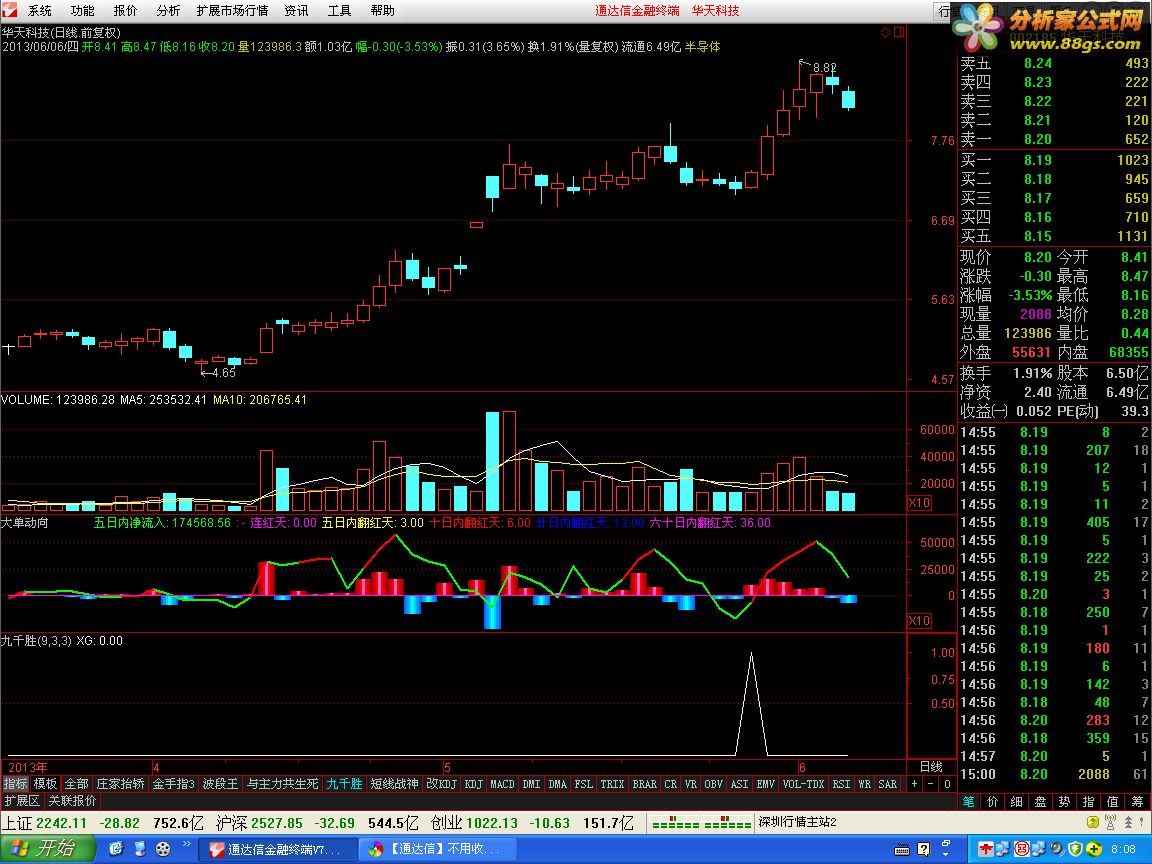Viewport: 1152px width, 864px height.
Task: Click the 0 reset button beside zoom
Action: point(947,784)
